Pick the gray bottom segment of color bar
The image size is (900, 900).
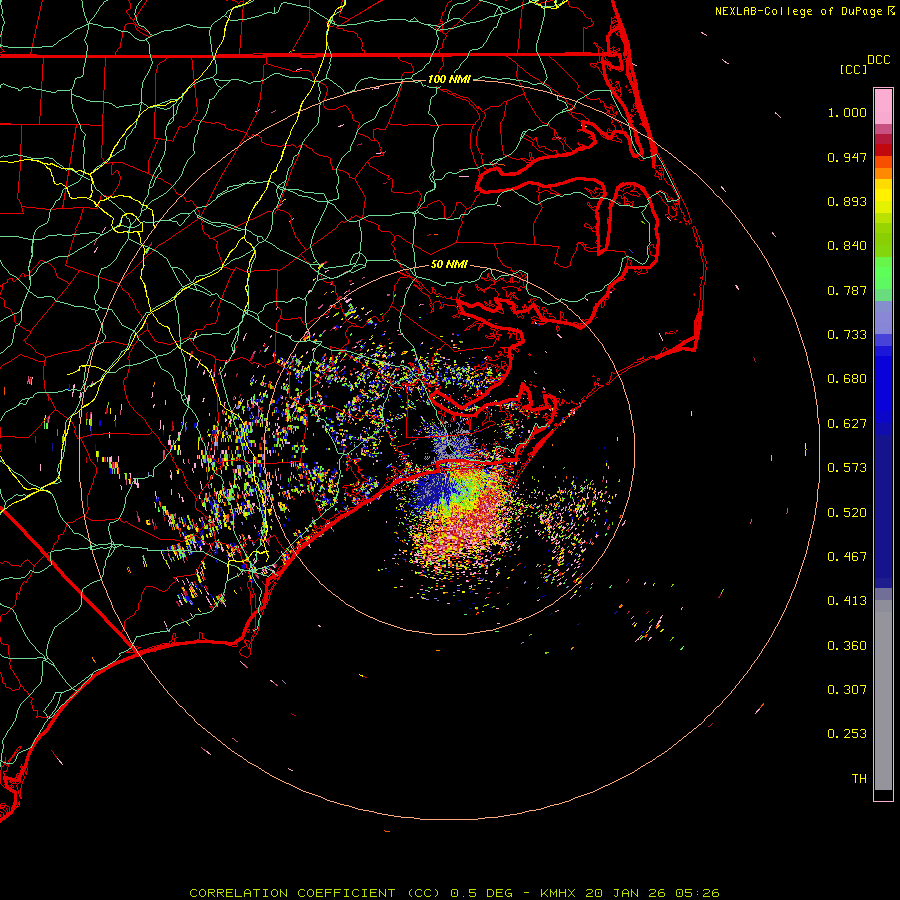coord(883,695)
